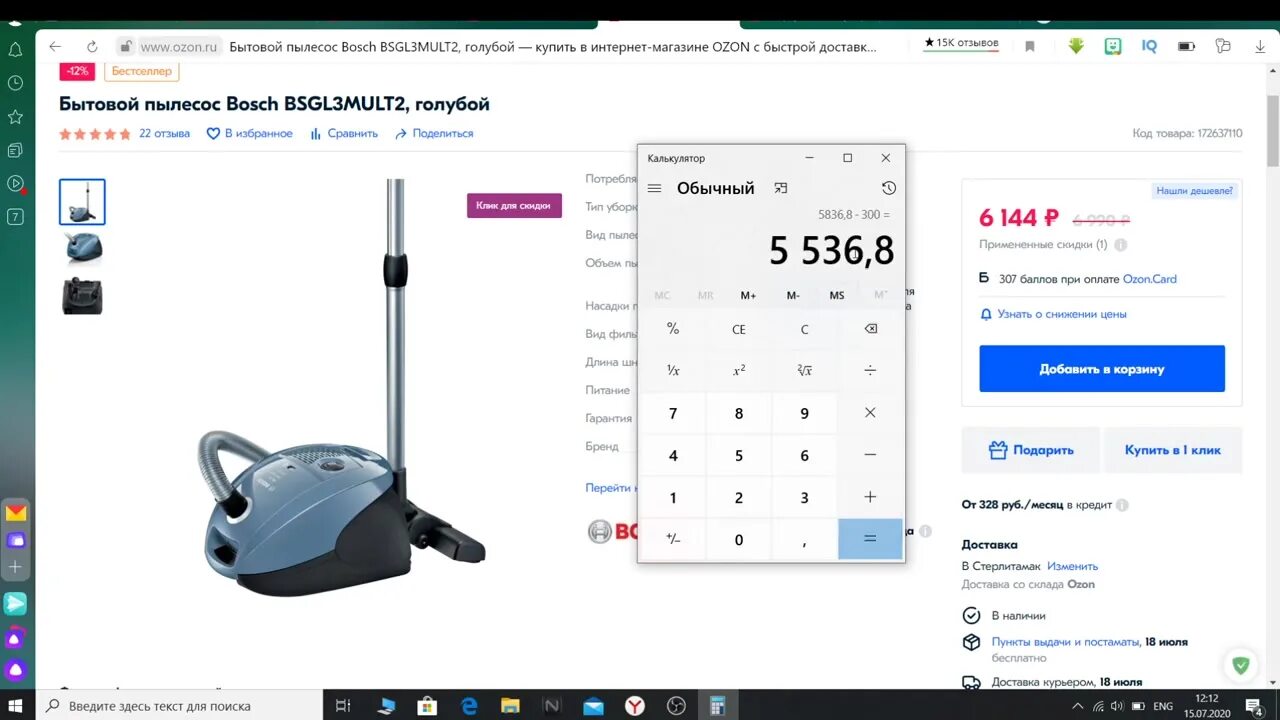This screenshot has width=1280, height=720.
Task: Click the keep-on-top icon in Calculator
Action: tap(780, 188)
